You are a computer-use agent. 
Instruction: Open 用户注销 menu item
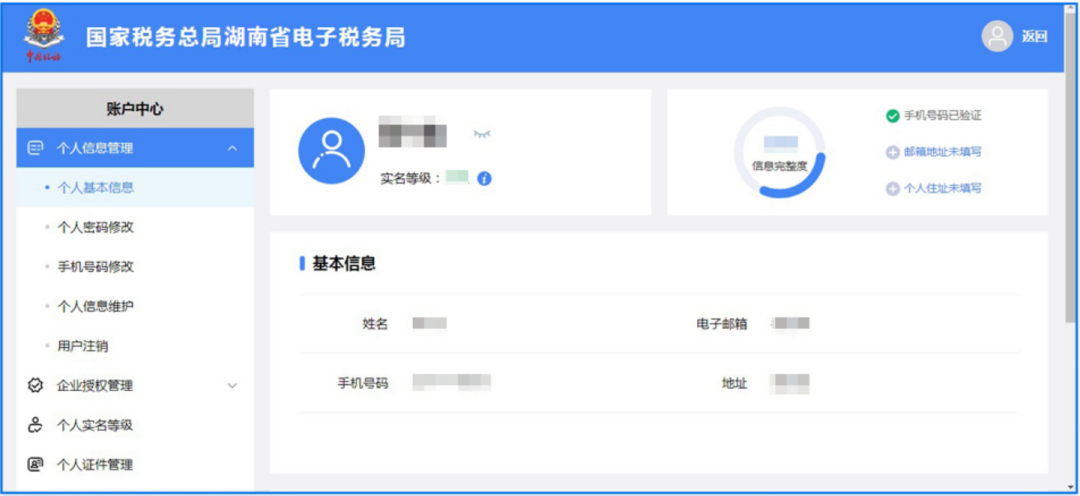(x=135, y=346)
